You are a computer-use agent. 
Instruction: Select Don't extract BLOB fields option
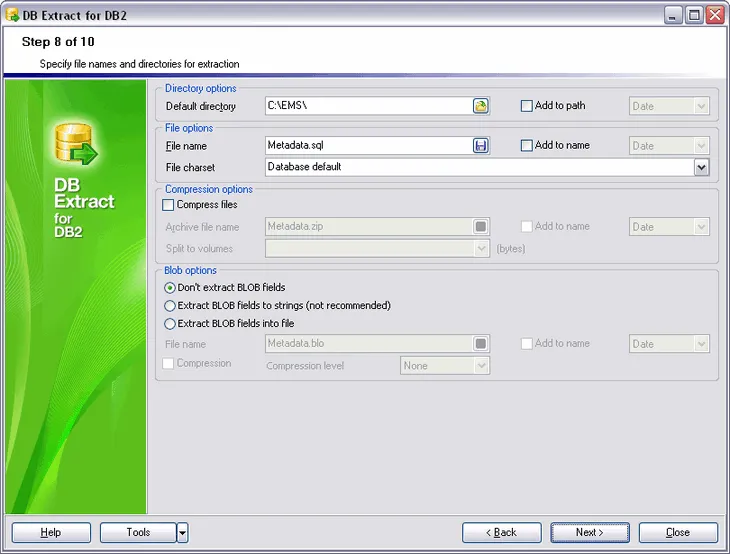tap(169, 288)
